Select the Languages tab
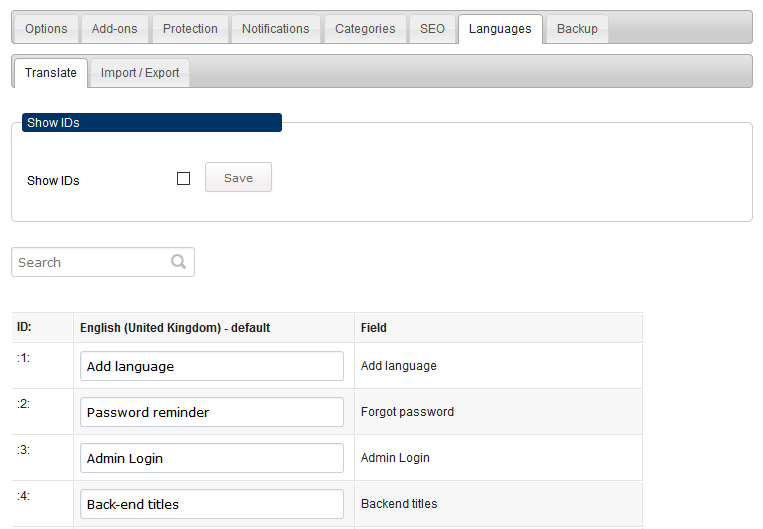 click(x=500, y=29)
